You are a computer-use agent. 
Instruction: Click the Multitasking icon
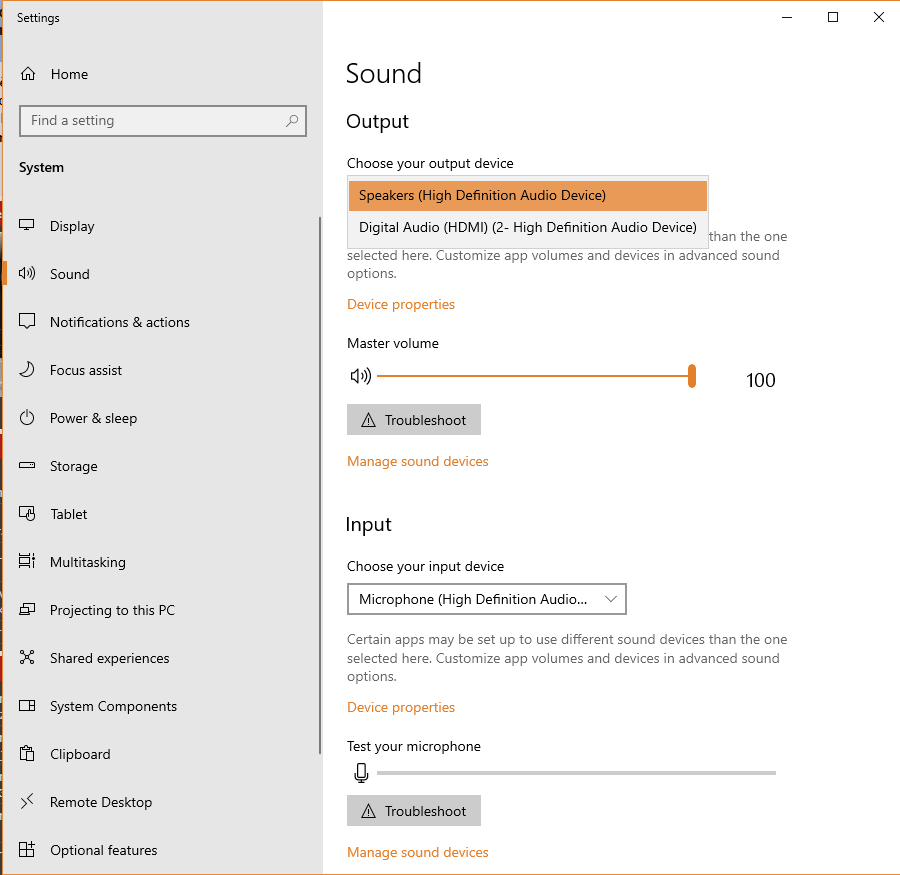tap(28, 562)
